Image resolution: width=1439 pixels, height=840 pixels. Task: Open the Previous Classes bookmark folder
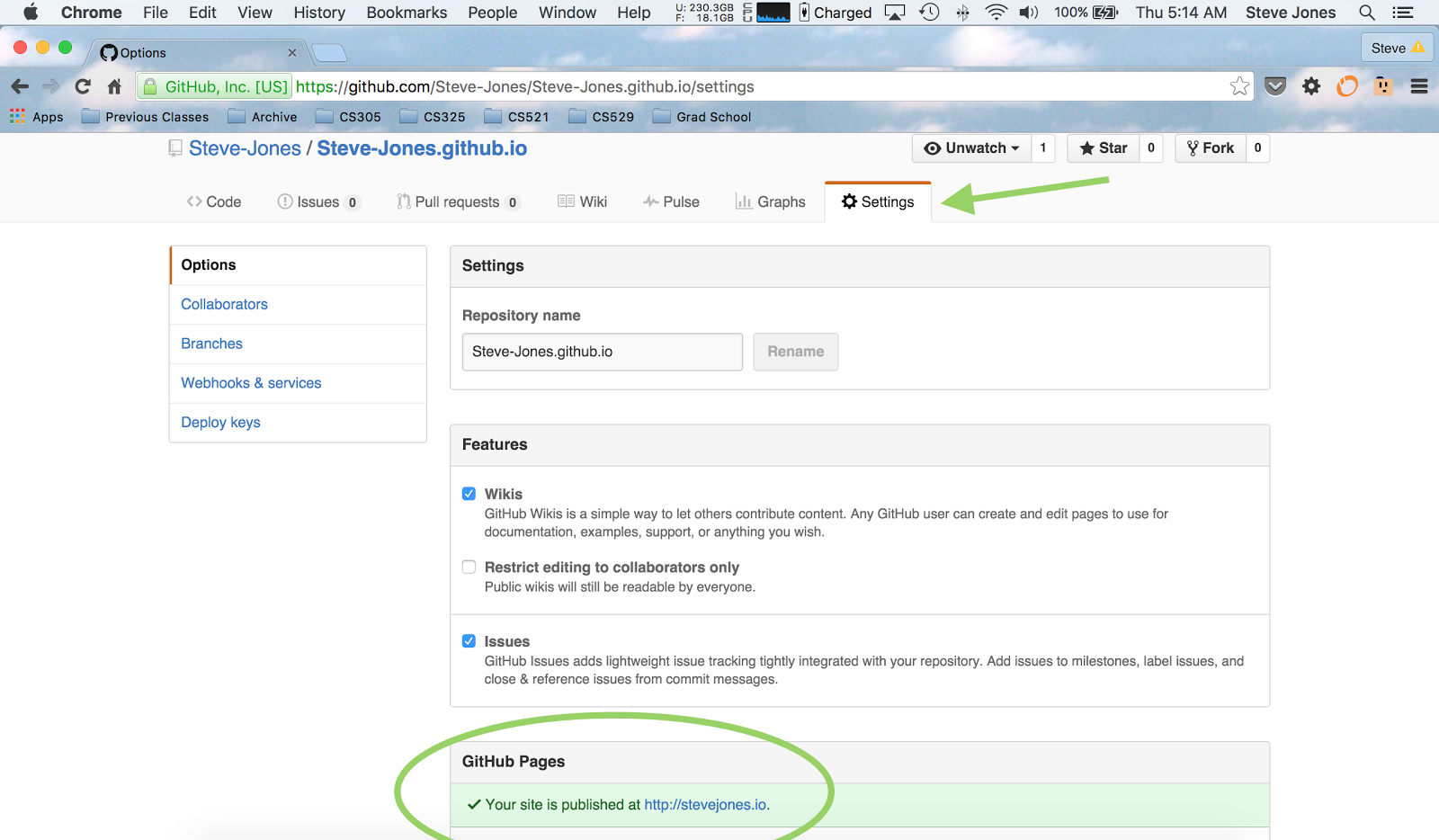click(145, 117)
